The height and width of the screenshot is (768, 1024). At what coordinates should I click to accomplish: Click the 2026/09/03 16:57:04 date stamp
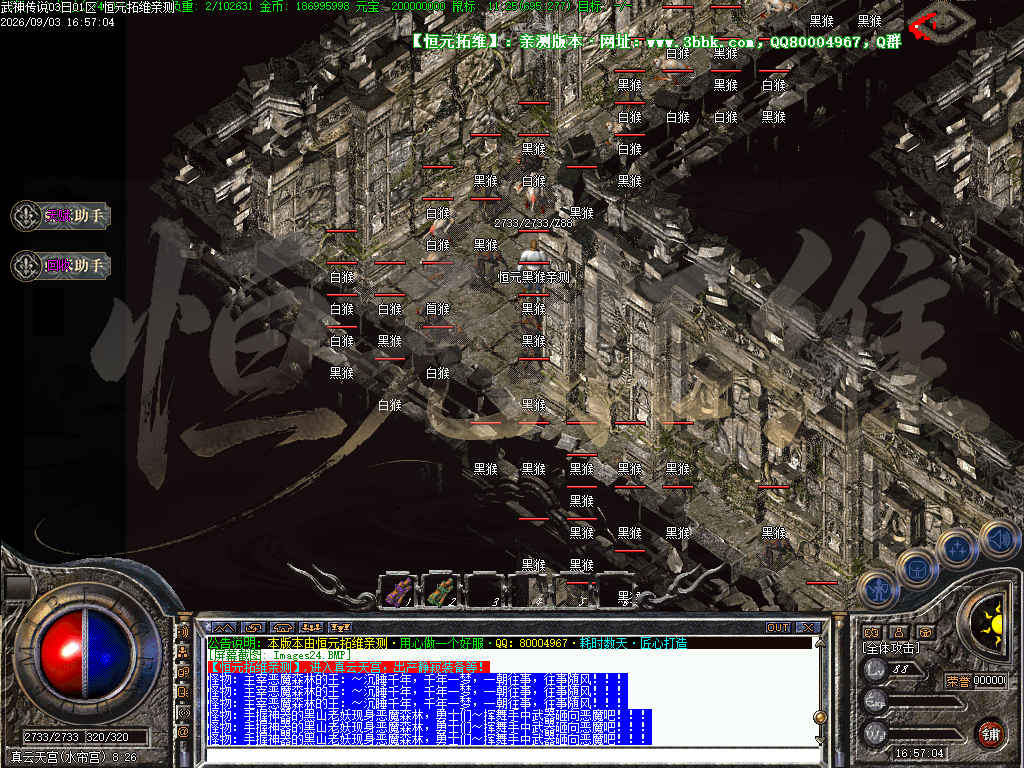pos(57,22)
